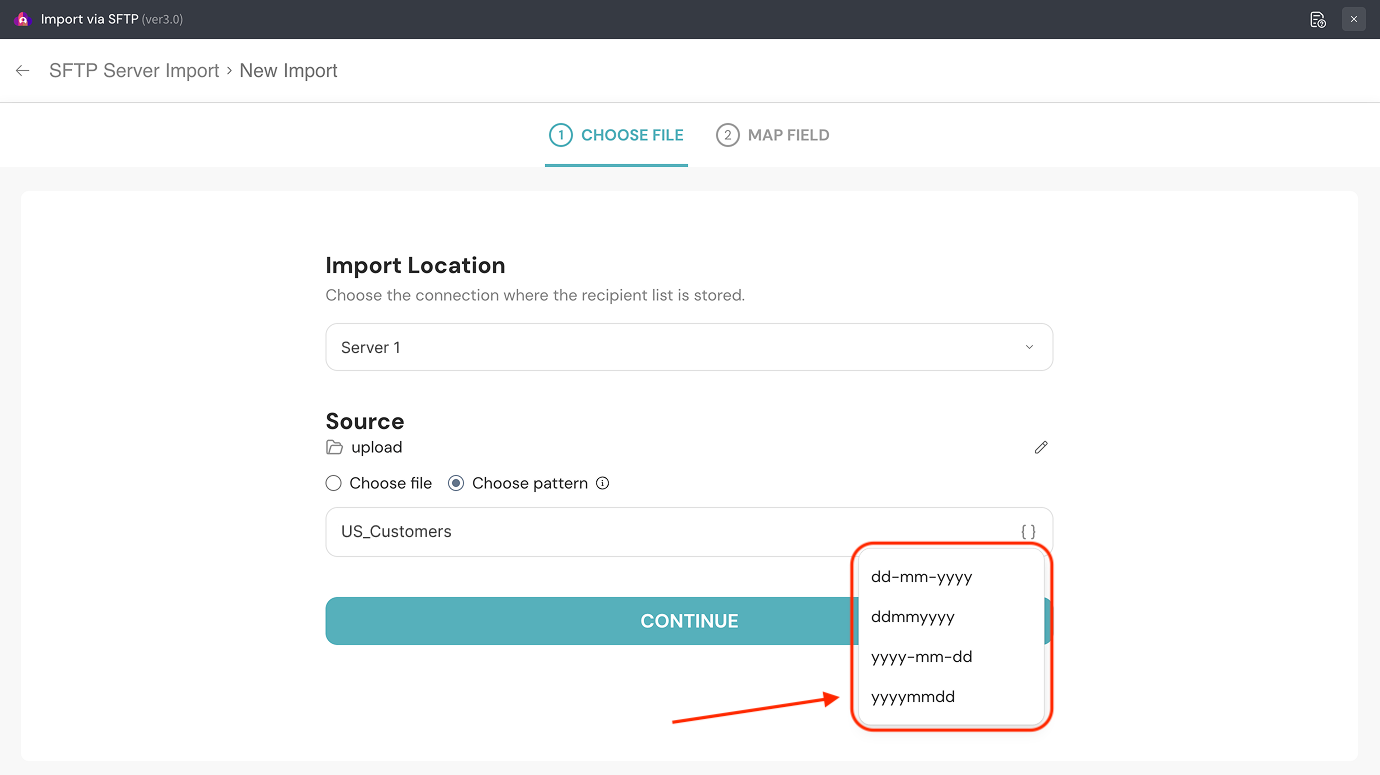Open the SFTP Server Import breadcrumb link
The image size is (1380, 775).
[x=134, y=71]
